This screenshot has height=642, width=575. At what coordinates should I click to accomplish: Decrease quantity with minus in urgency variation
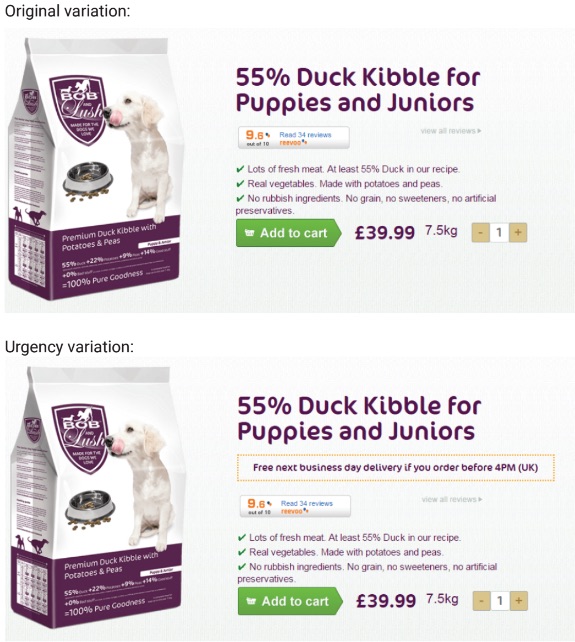coord(482,601)
